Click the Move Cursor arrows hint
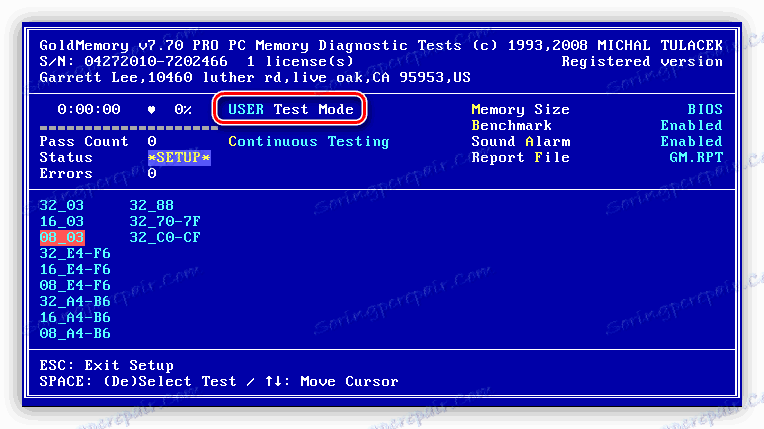 [332, 381]
